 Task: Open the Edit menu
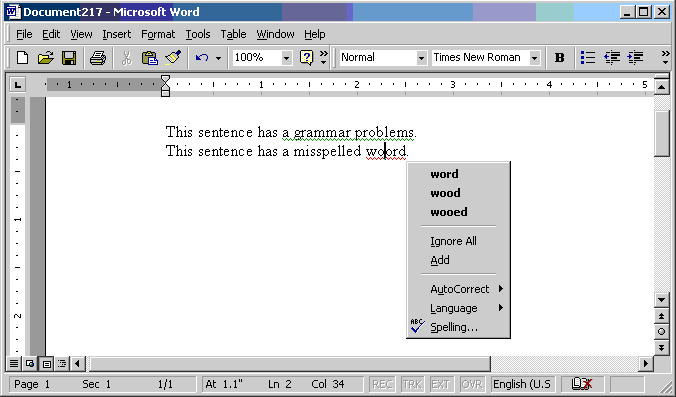pyautogui.click(x=51, y=34)
